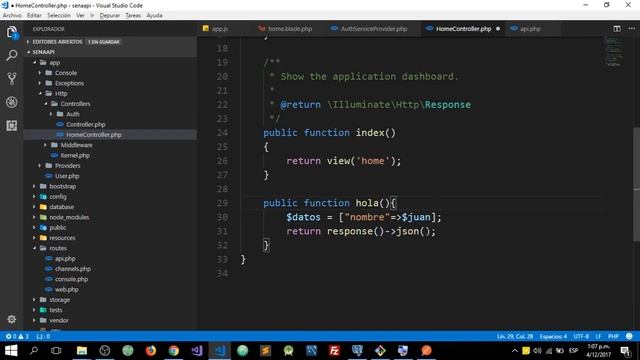Split the editor with toolbar icon
The height and width of the screenshot is (360, 640).
(x=617, y=29)
